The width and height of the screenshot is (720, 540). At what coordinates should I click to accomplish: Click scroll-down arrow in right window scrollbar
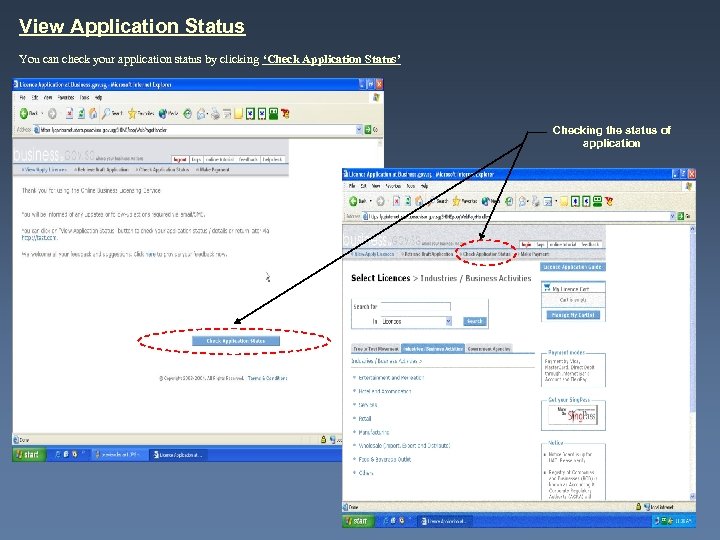coord(692,496)
